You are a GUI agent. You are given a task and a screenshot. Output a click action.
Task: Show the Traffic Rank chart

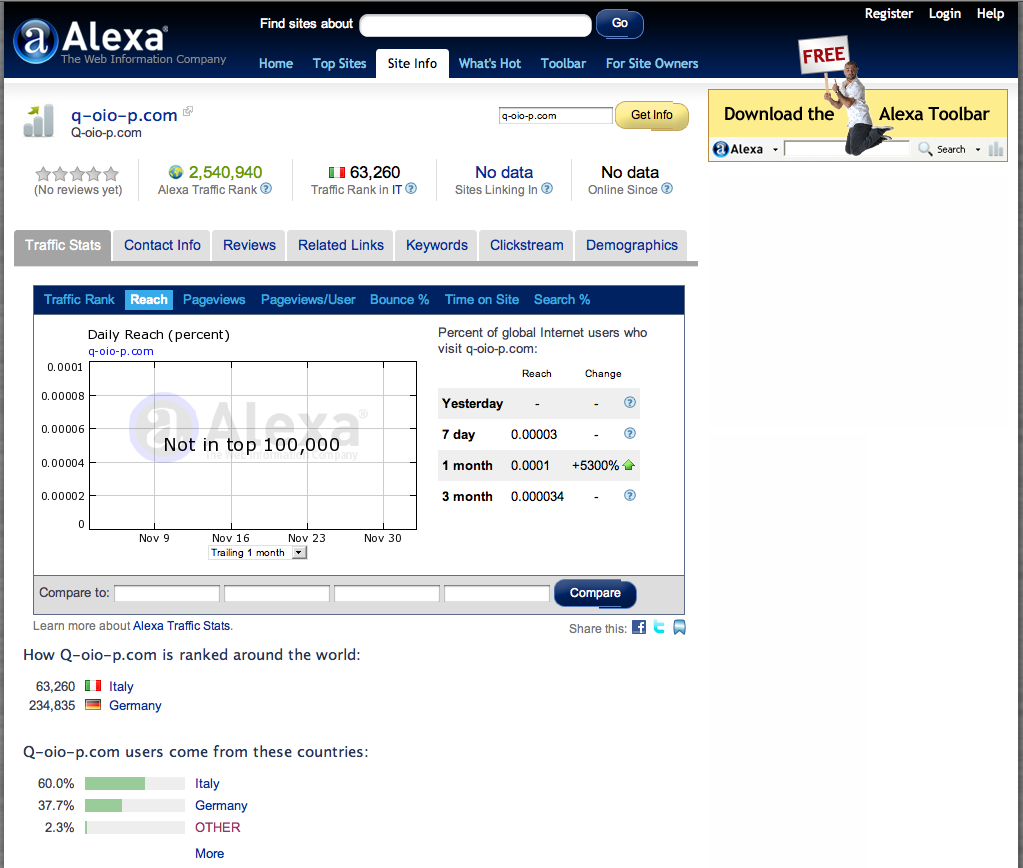(x=79, y=300)
